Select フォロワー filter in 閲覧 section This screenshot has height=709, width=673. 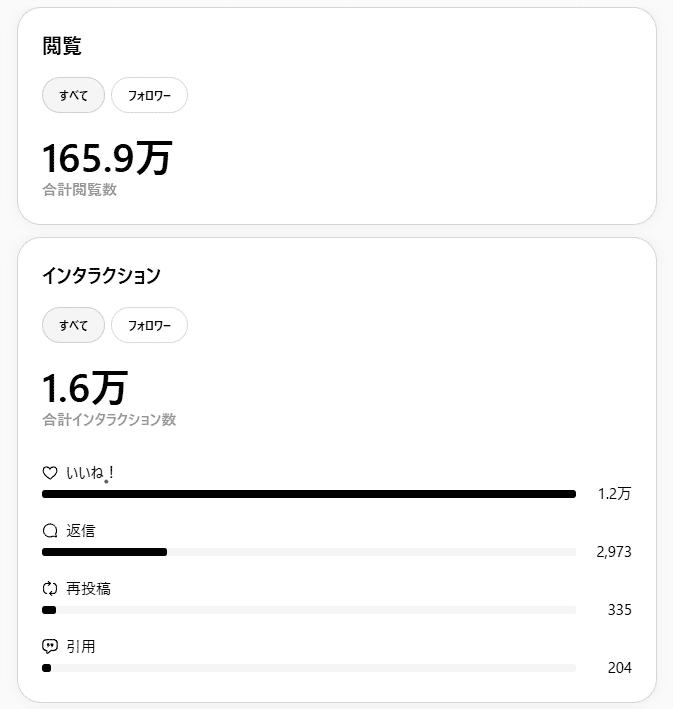149,95
